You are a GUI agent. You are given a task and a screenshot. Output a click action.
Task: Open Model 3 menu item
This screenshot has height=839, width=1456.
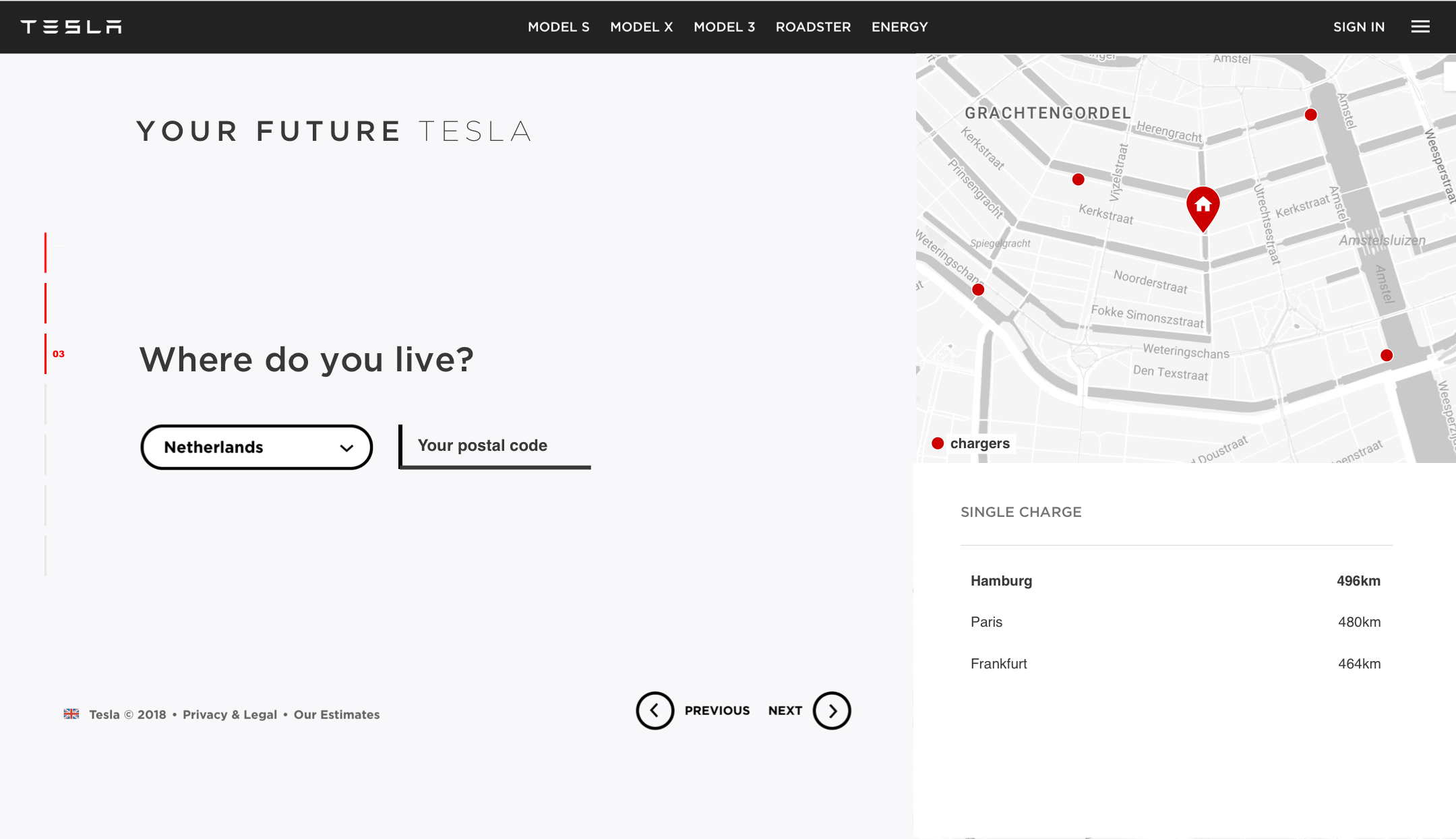click(x=724, y=27)
